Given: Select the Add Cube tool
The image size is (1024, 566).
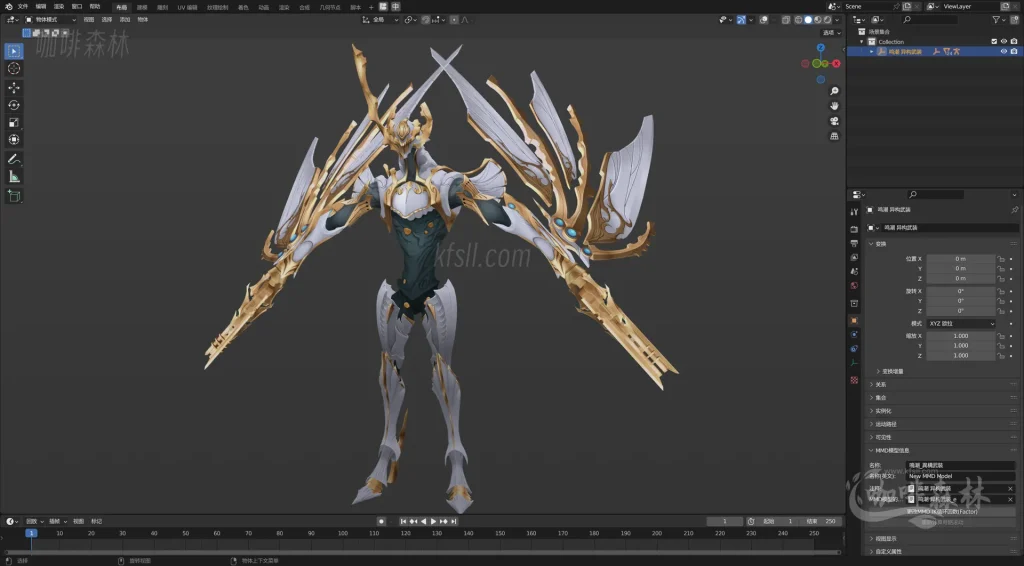Looking at the screenshot, I should (14, 196).
